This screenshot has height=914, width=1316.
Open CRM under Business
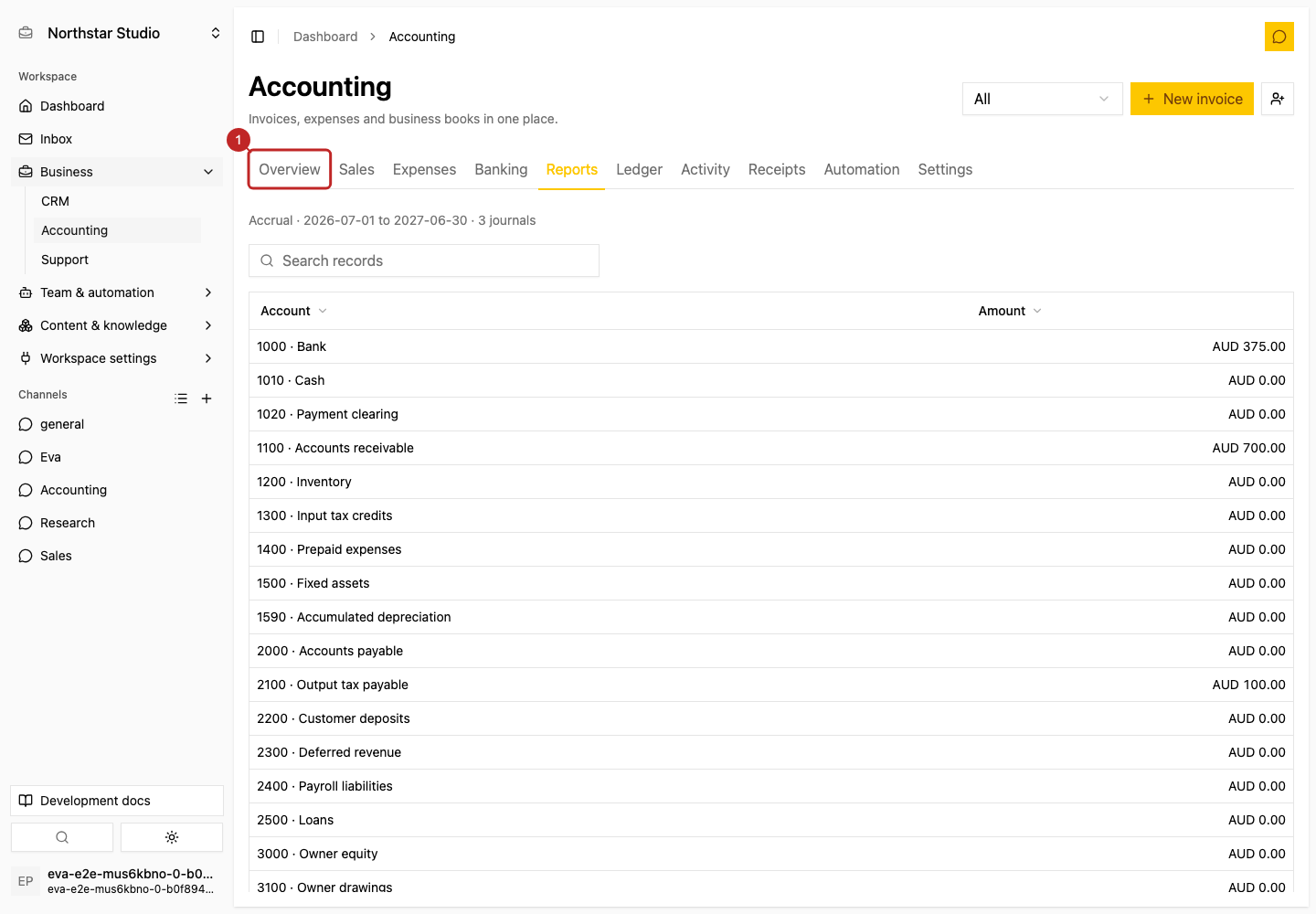[117, 201]
